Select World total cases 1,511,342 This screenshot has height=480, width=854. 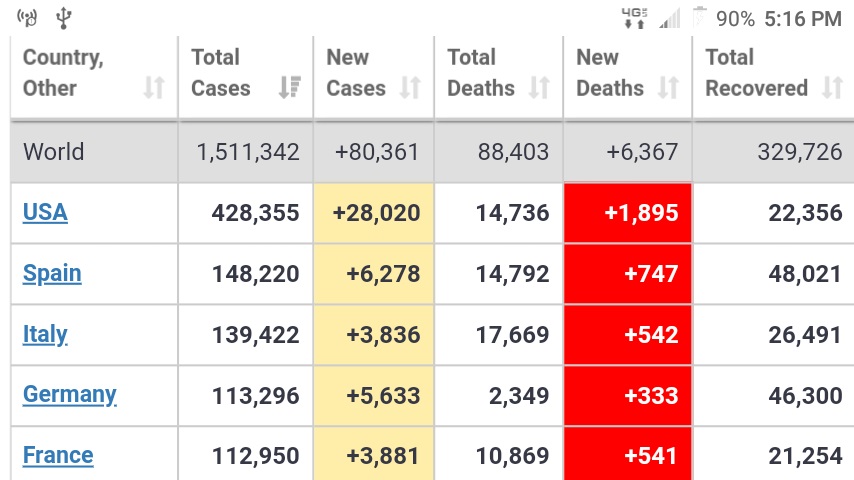tap(248, 152)
